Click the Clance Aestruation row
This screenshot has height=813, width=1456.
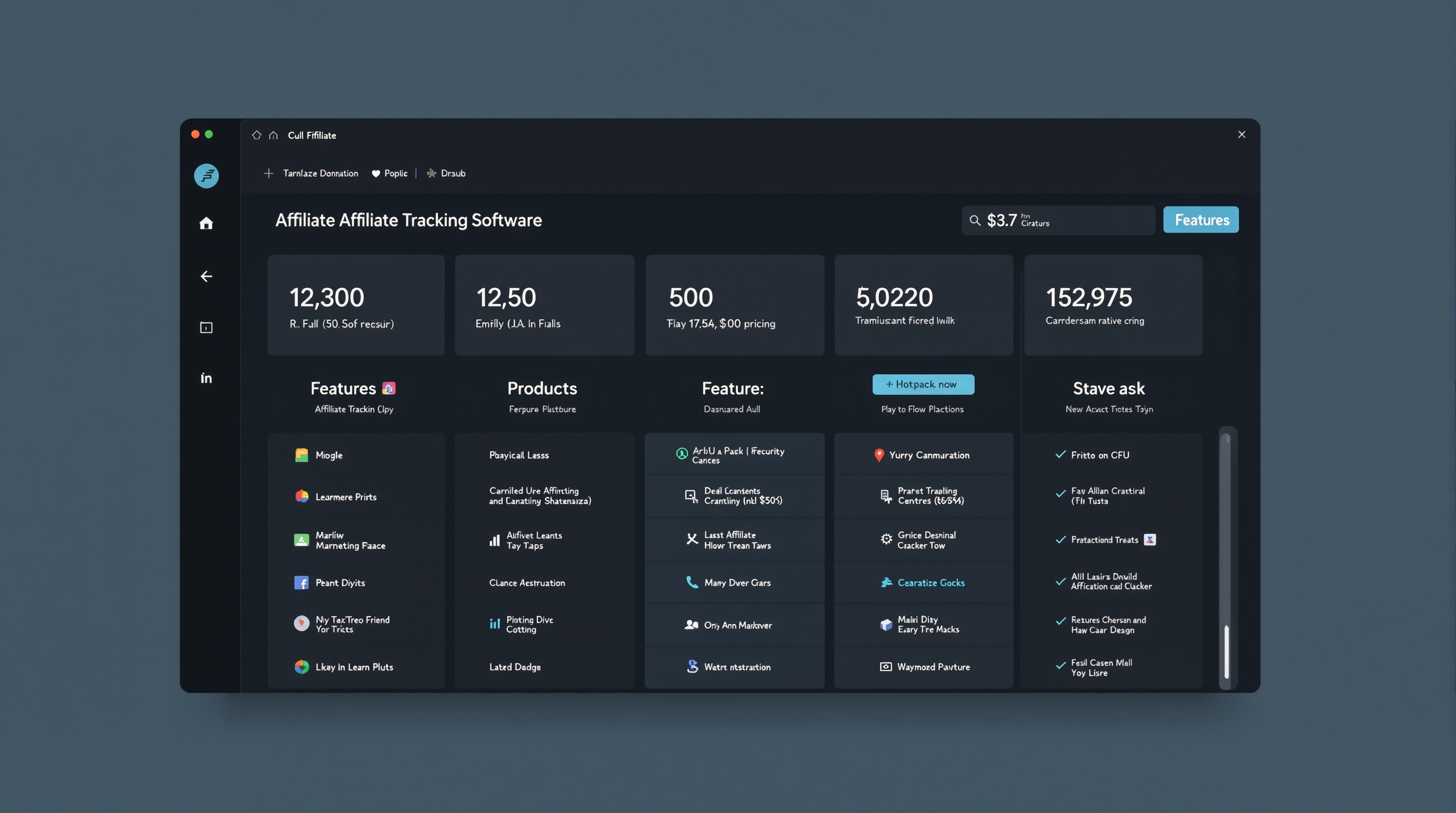pyautogui.click(x=545, y=582)
